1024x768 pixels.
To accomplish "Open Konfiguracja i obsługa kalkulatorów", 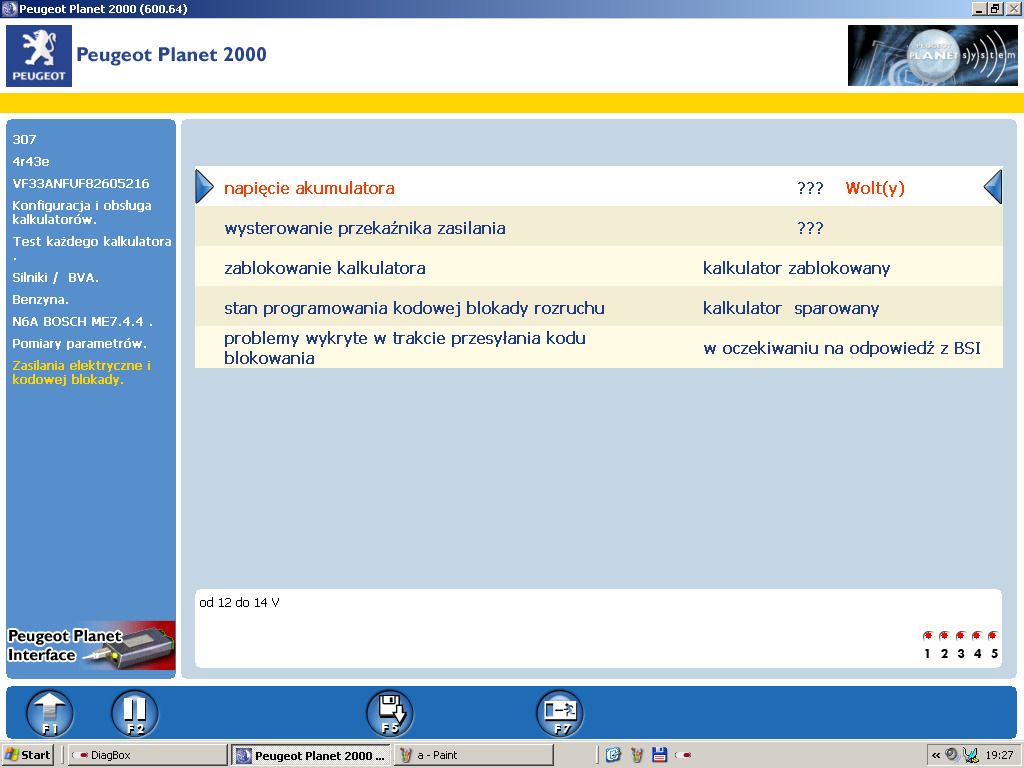I will click(x=82, y=212).
